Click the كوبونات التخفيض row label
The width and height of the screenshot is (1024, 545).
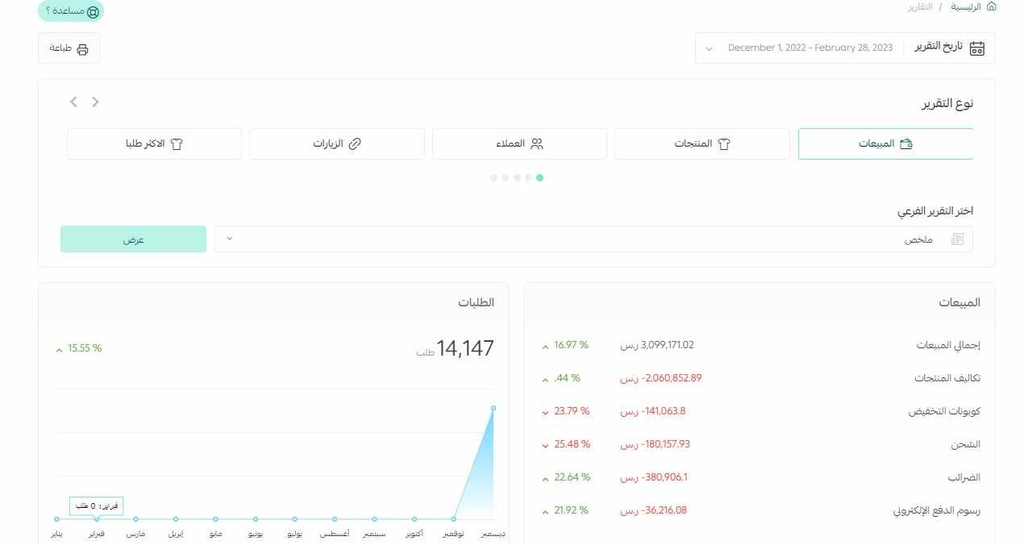(x=944, y=412)
